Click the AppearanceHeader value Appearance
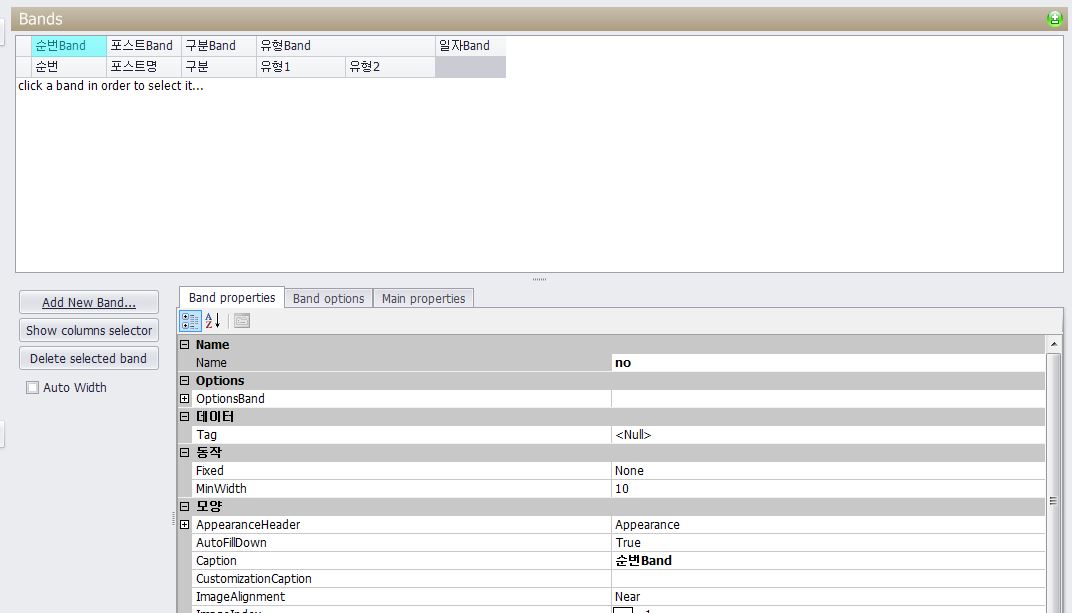1072x613 pixels. coord(828,525)
